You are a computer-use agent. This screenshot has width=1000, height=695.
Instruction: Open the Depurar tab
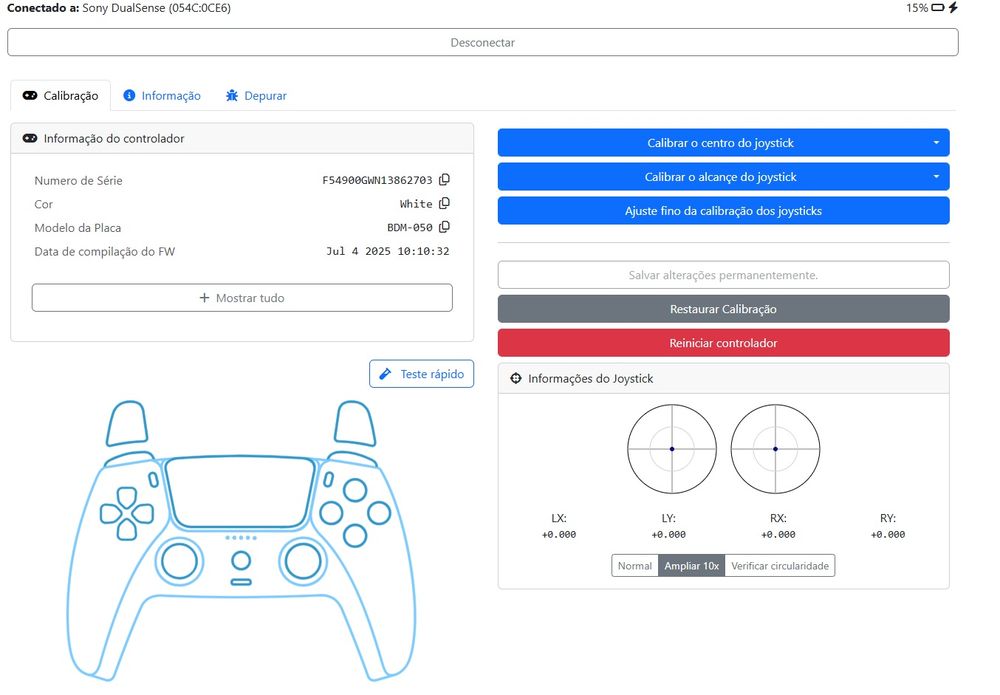pos(256,96)
